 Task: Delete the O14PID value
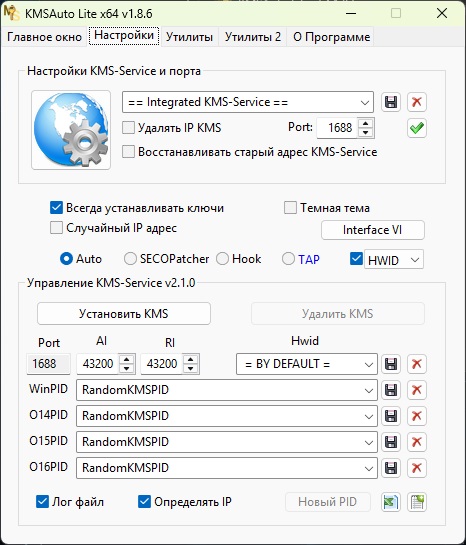(x=417, y=416)
